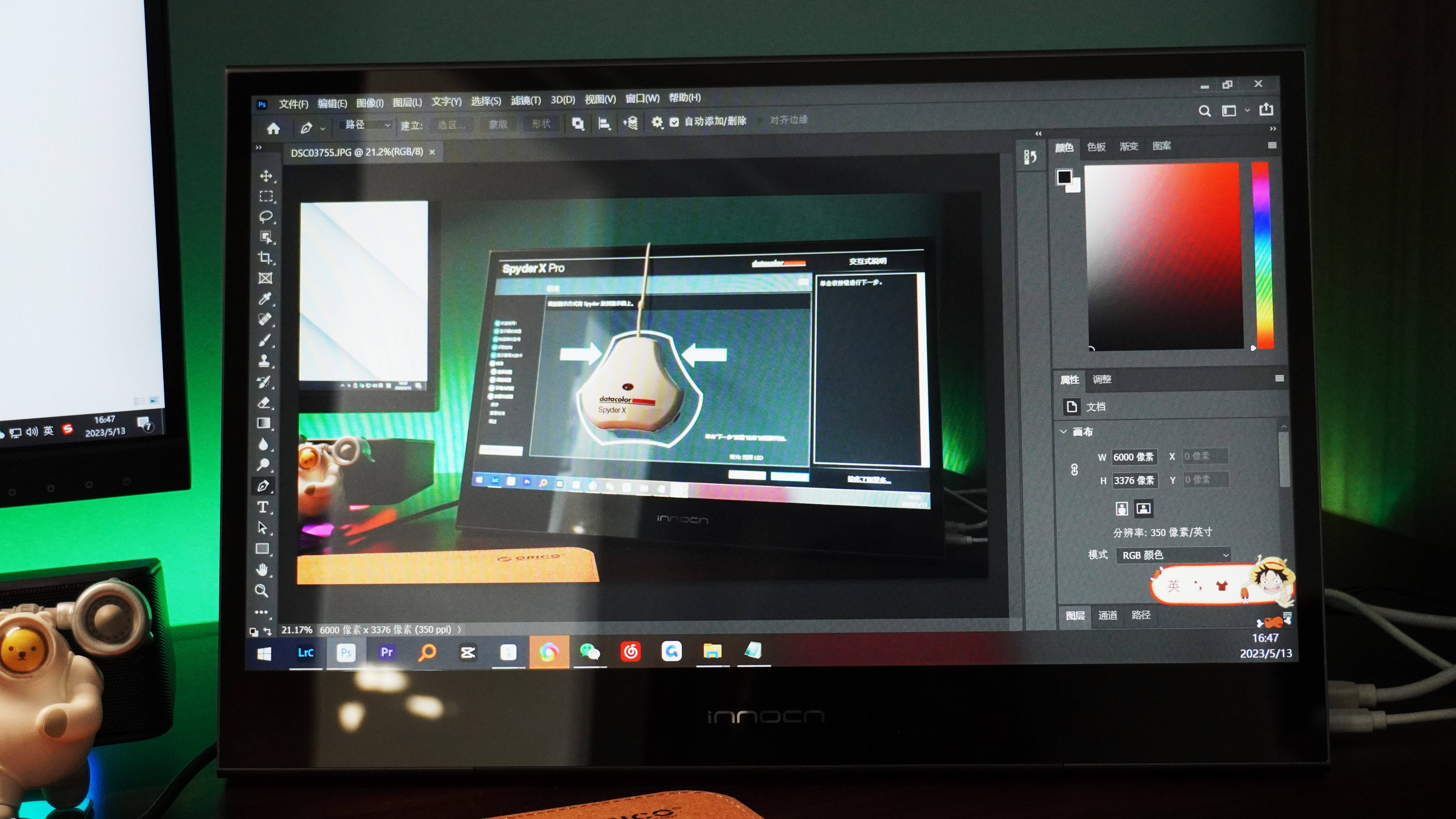Click the Selection (选区...) button
The width and height of the screenshot is (1456, 819).
point(451,125)
